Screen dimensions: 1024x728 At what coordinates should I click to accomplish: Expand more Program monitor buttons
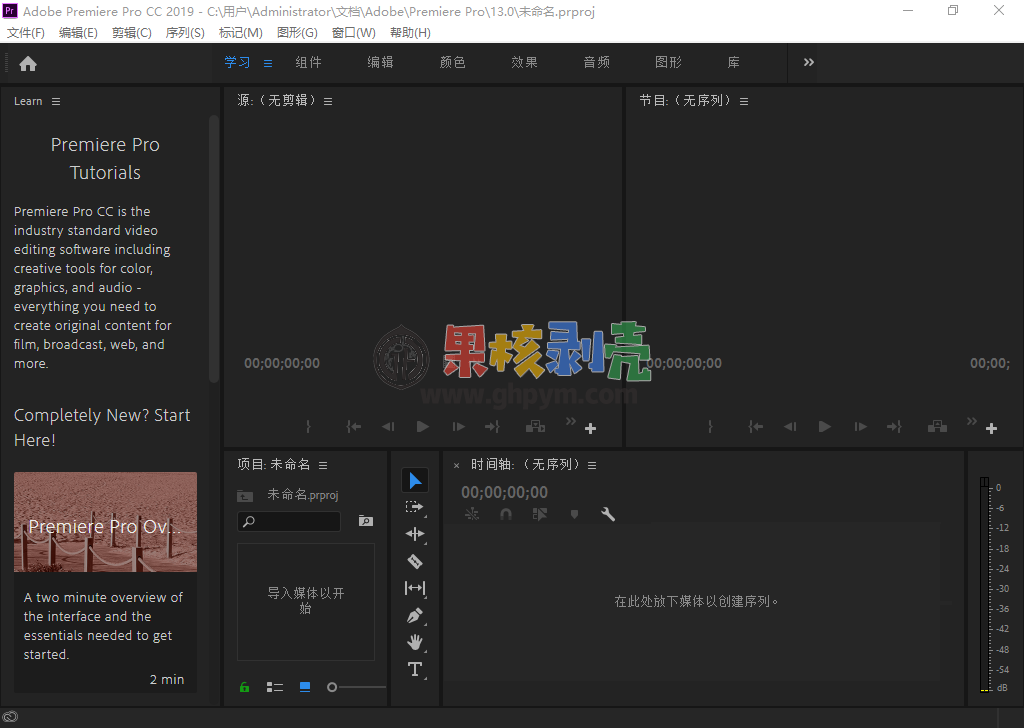[x=972, y=421]
